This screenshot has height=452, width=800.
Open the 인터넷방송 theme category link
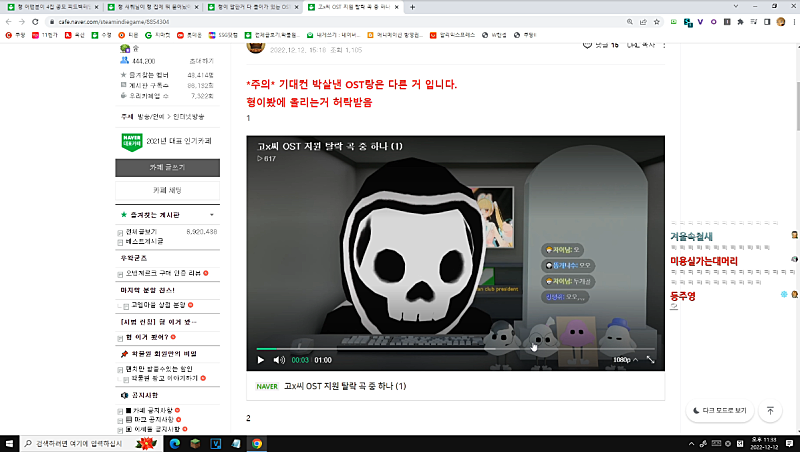(189, 117)
